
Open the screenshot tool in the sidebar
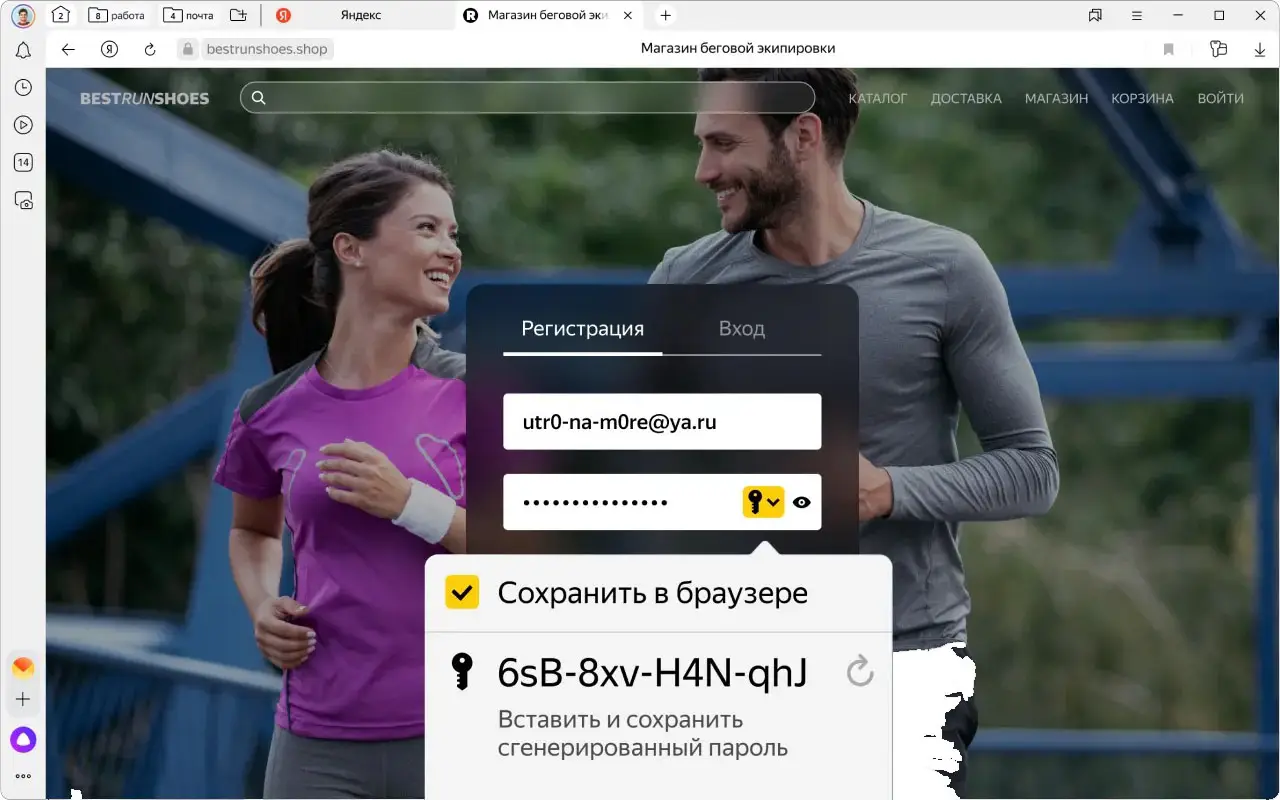23,200
